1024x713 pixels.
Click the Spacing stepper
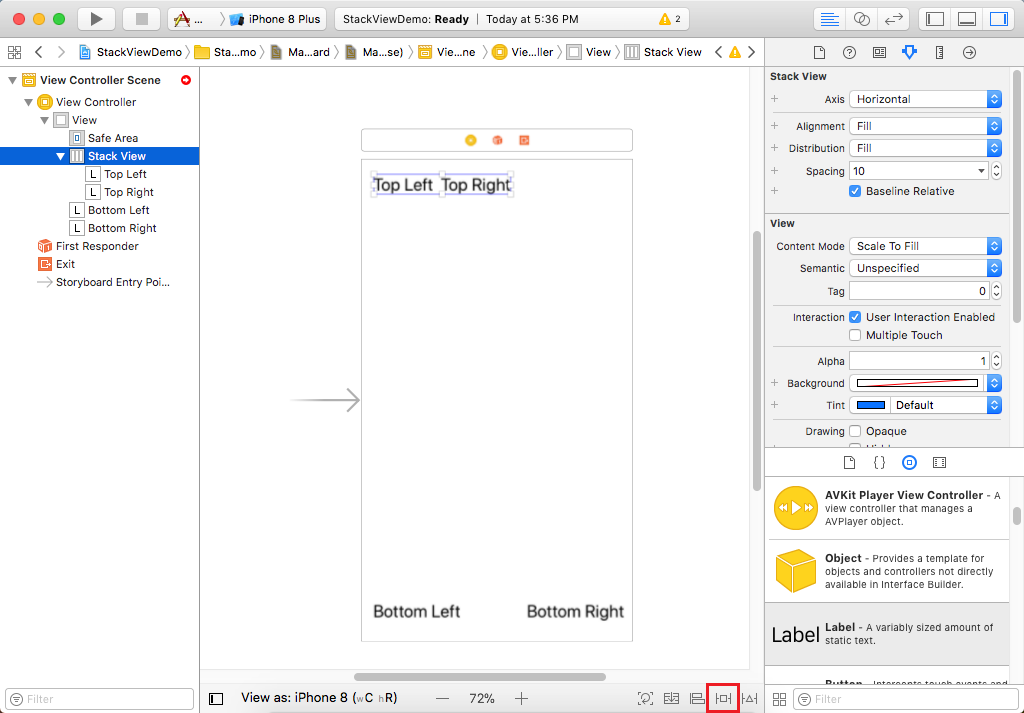[x=997, y=171]
